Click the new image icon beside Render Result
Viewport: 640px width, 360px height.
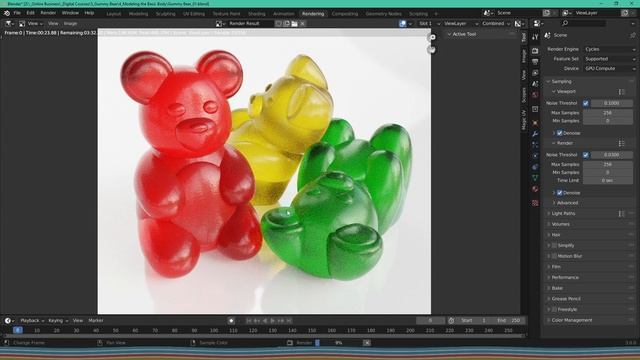click(x=287, y=24)
